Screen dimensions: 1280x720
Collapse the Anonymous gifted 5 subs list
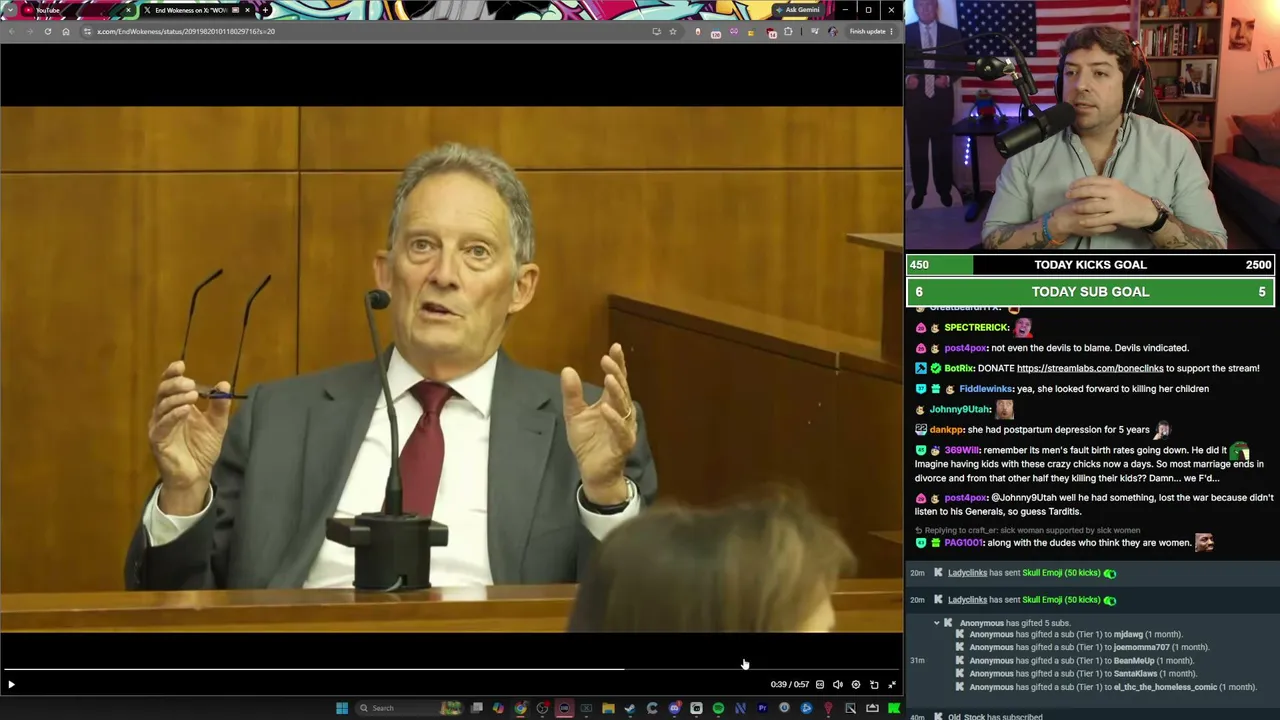[x=937, y=623]
